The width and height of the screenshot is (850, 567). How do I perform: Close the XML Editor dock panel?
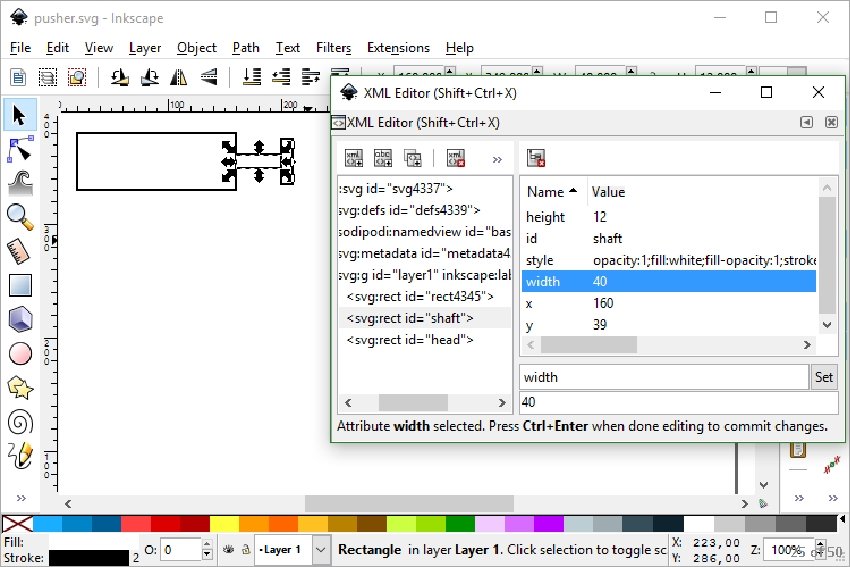tap(831, 122)
